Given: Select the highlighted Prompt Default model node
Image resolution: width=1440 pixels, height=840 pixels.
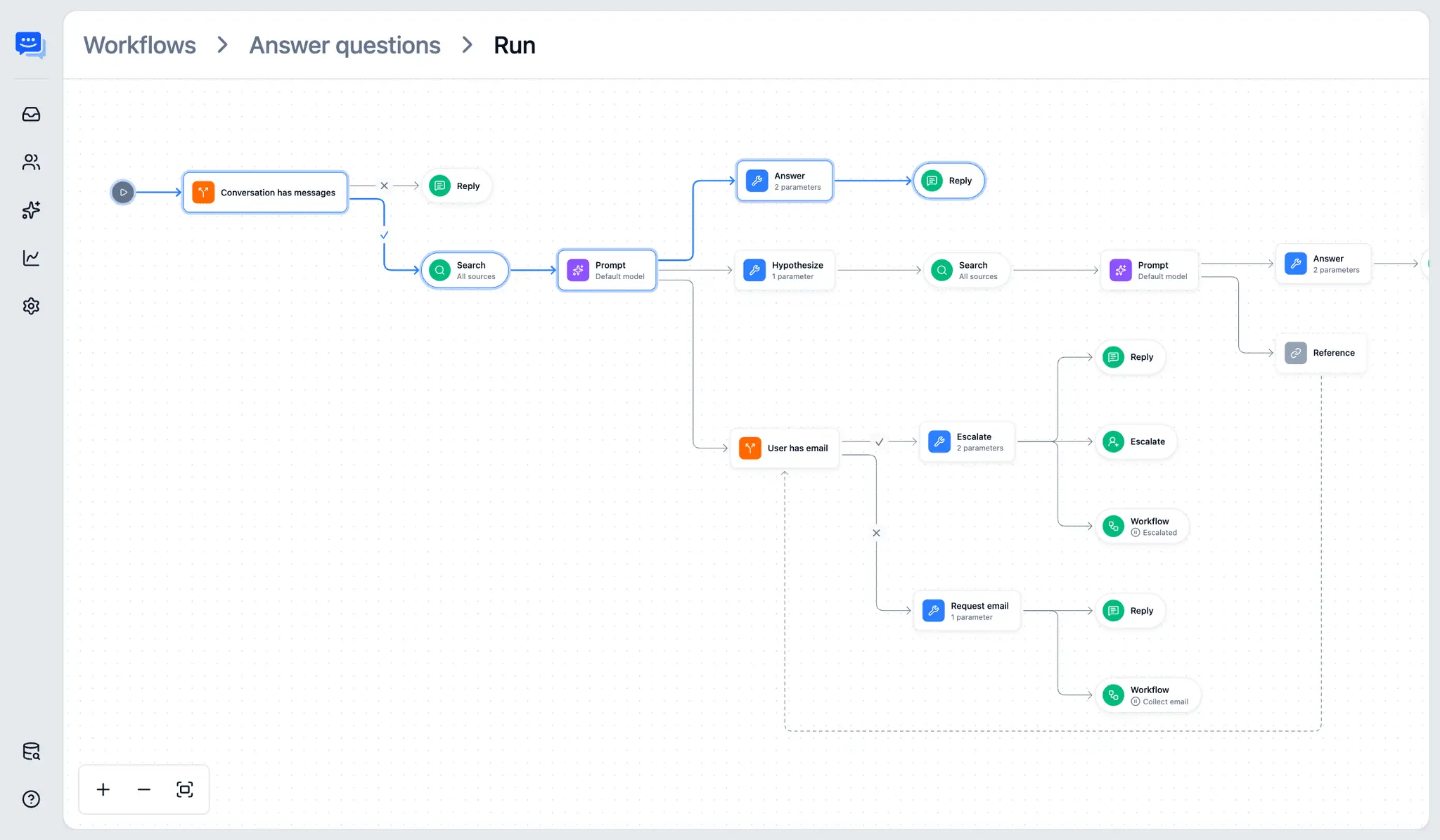Looking at the screenshot, I should [607, 270].
